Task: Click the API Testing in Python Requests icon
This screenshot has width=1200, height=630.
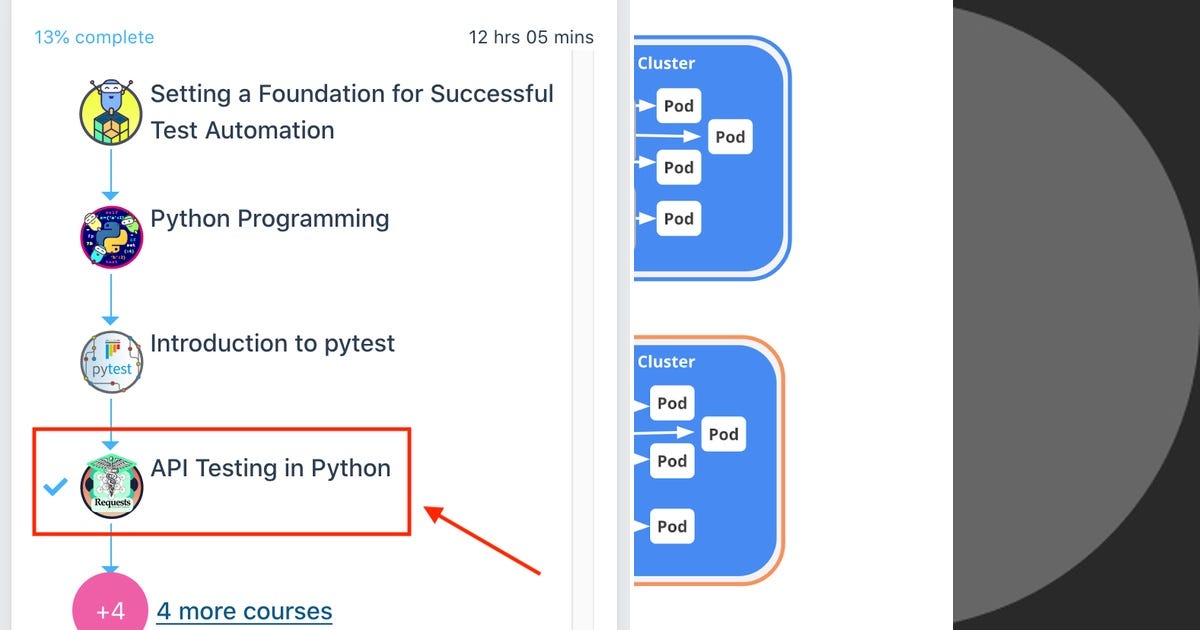Action: [x=111, y=487]
